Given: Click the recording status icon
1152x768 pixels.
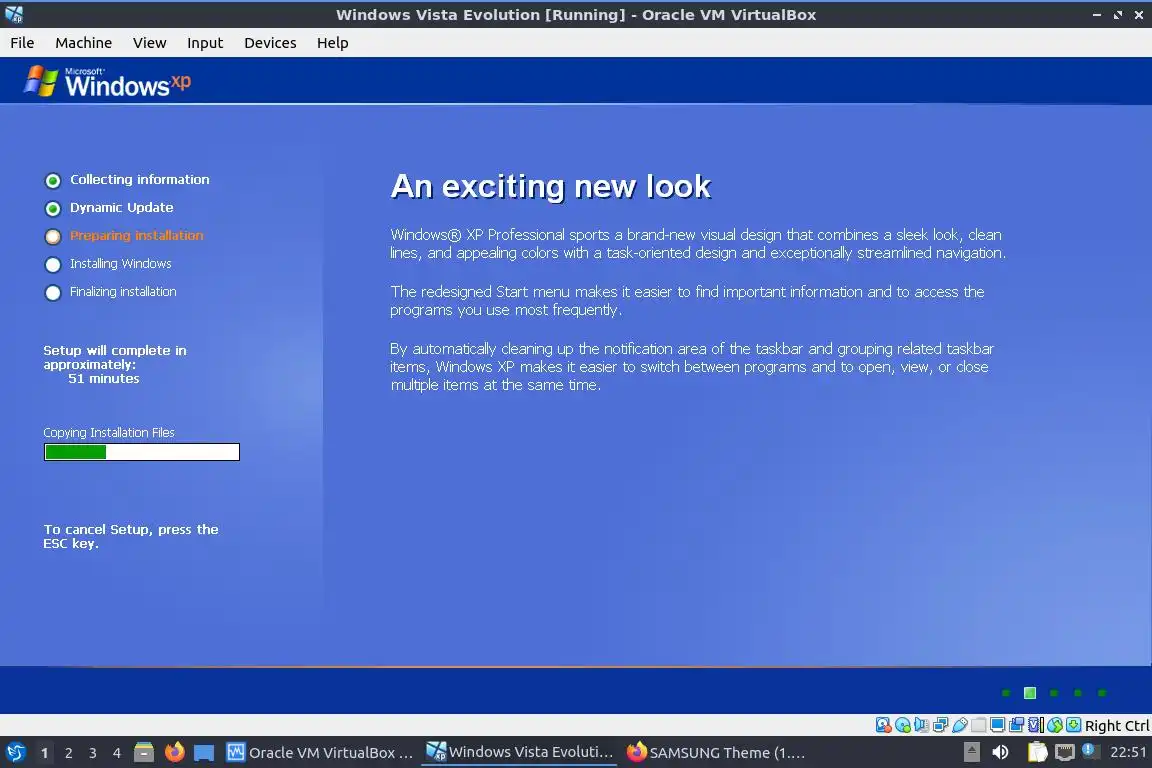Looking at the screenshot, I should (x=1017, y=725).
